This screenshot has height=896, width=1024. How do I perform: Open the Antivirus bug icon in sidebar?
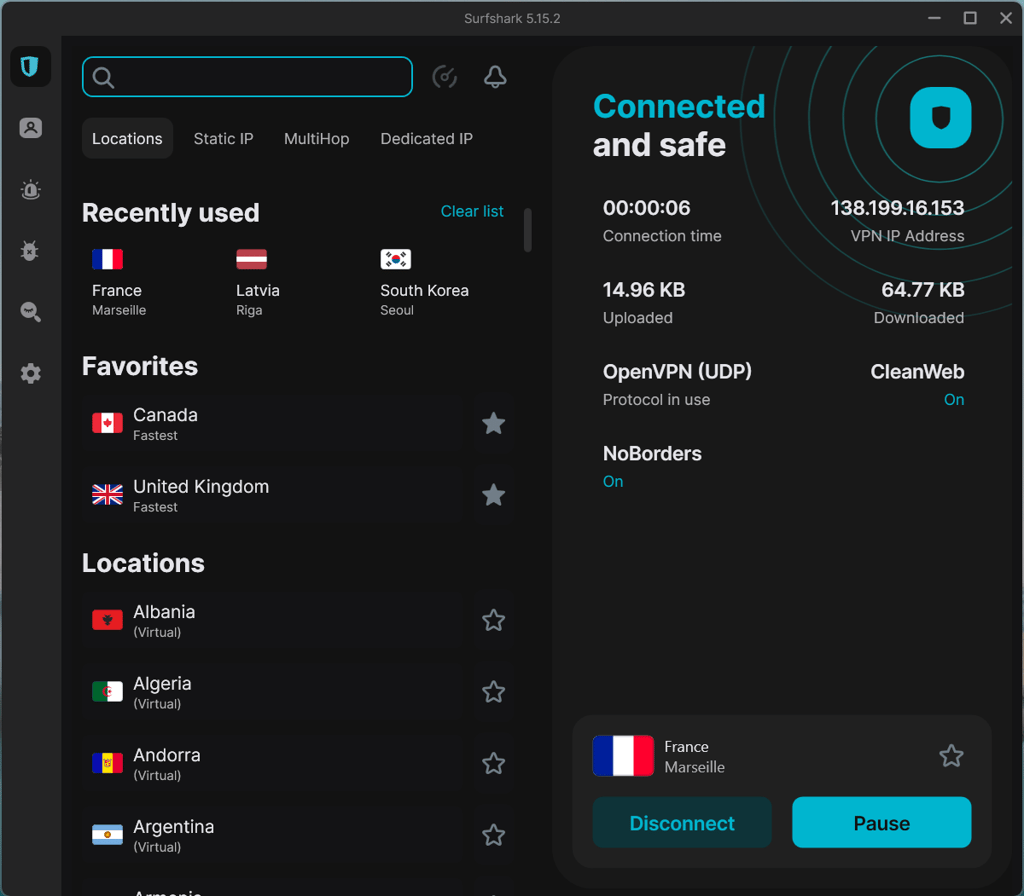tap(30, 251)
